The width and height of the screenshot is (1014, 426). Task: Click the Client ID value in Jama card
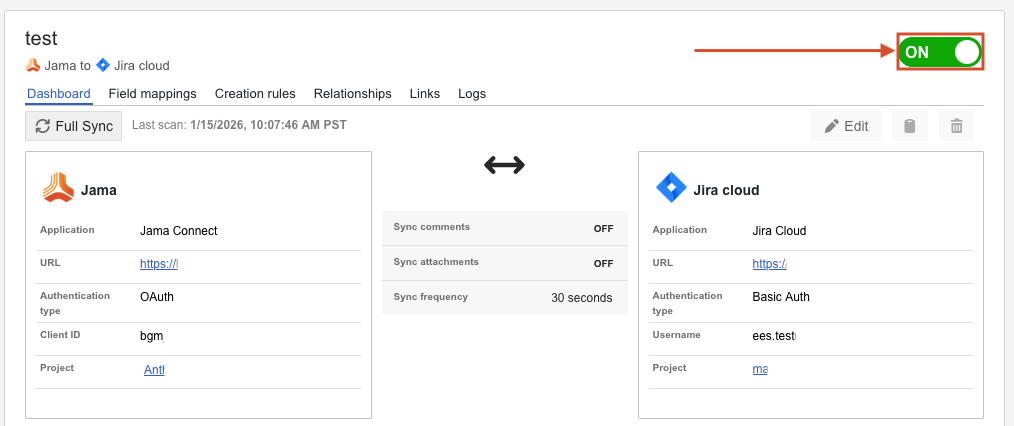pyautogui.click(x=151, y=336)
